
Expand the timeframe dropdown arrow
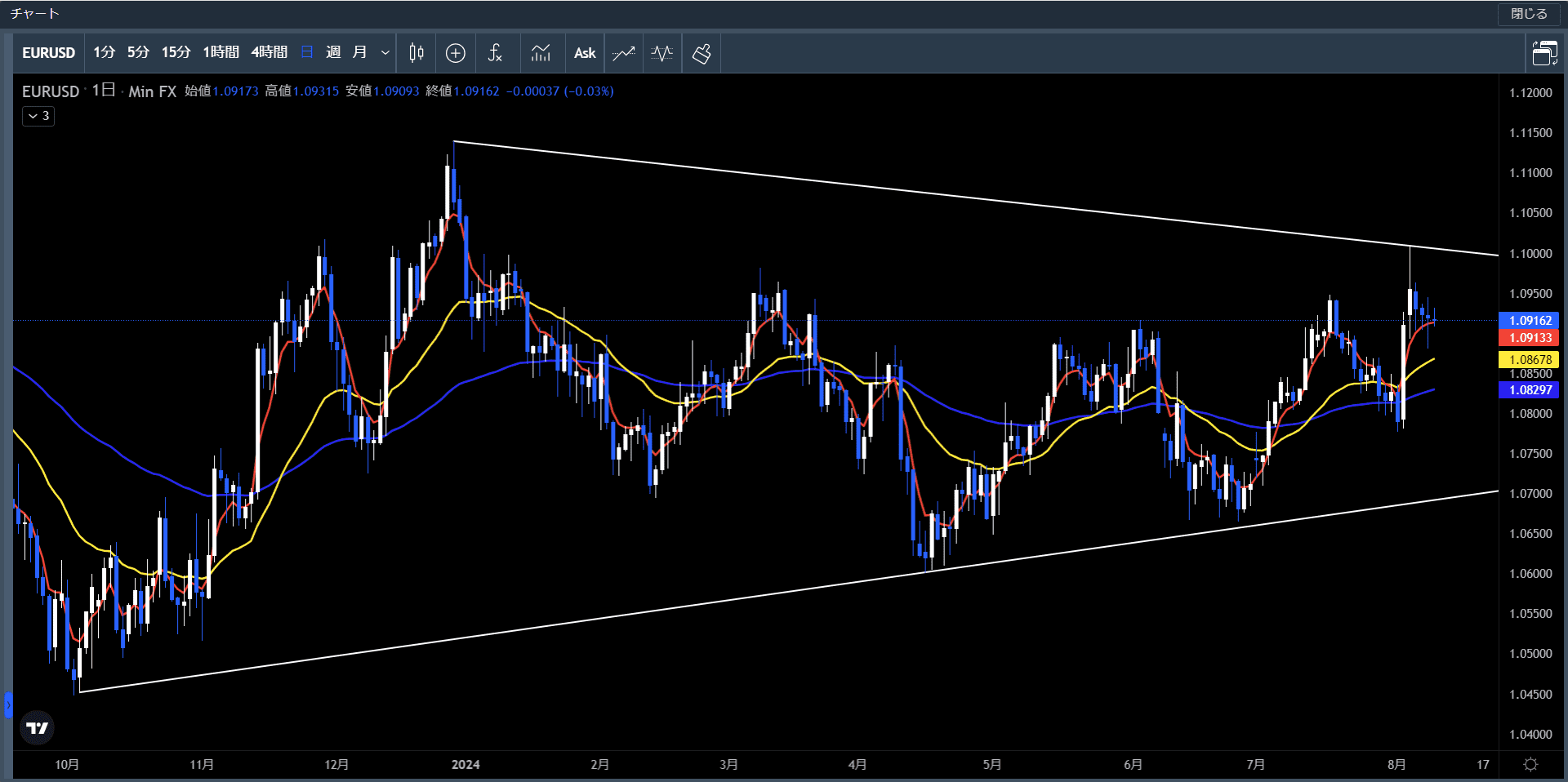click(385, 53)
